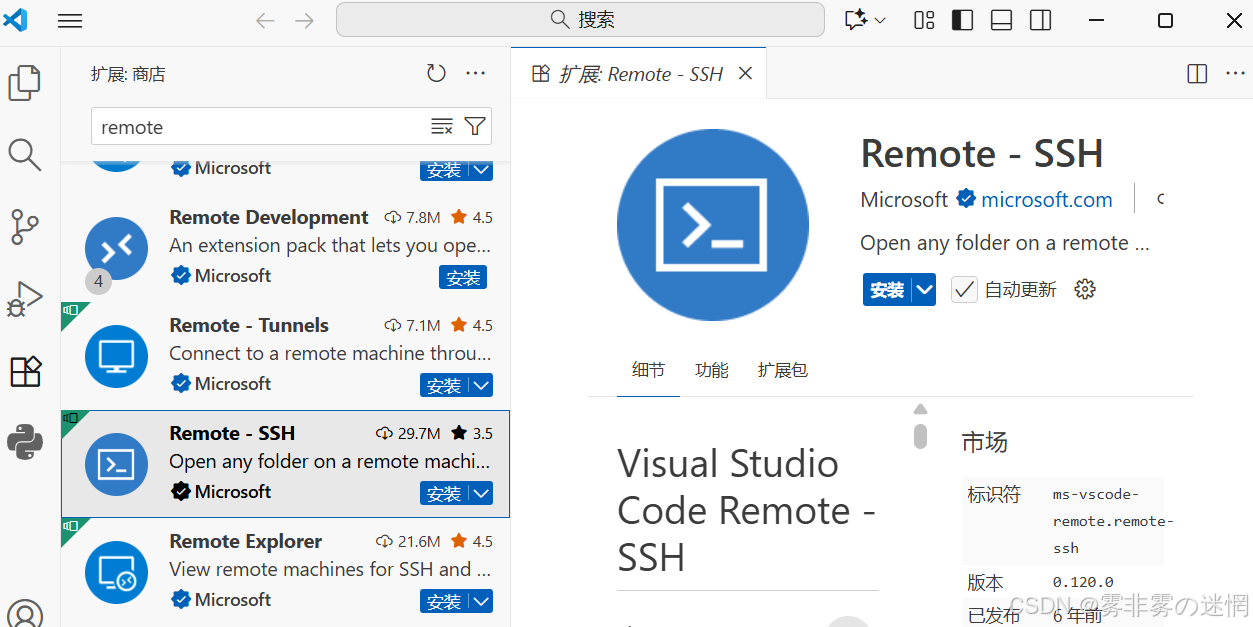Click the VS Code logo in the title bar

tap(15, 20)
